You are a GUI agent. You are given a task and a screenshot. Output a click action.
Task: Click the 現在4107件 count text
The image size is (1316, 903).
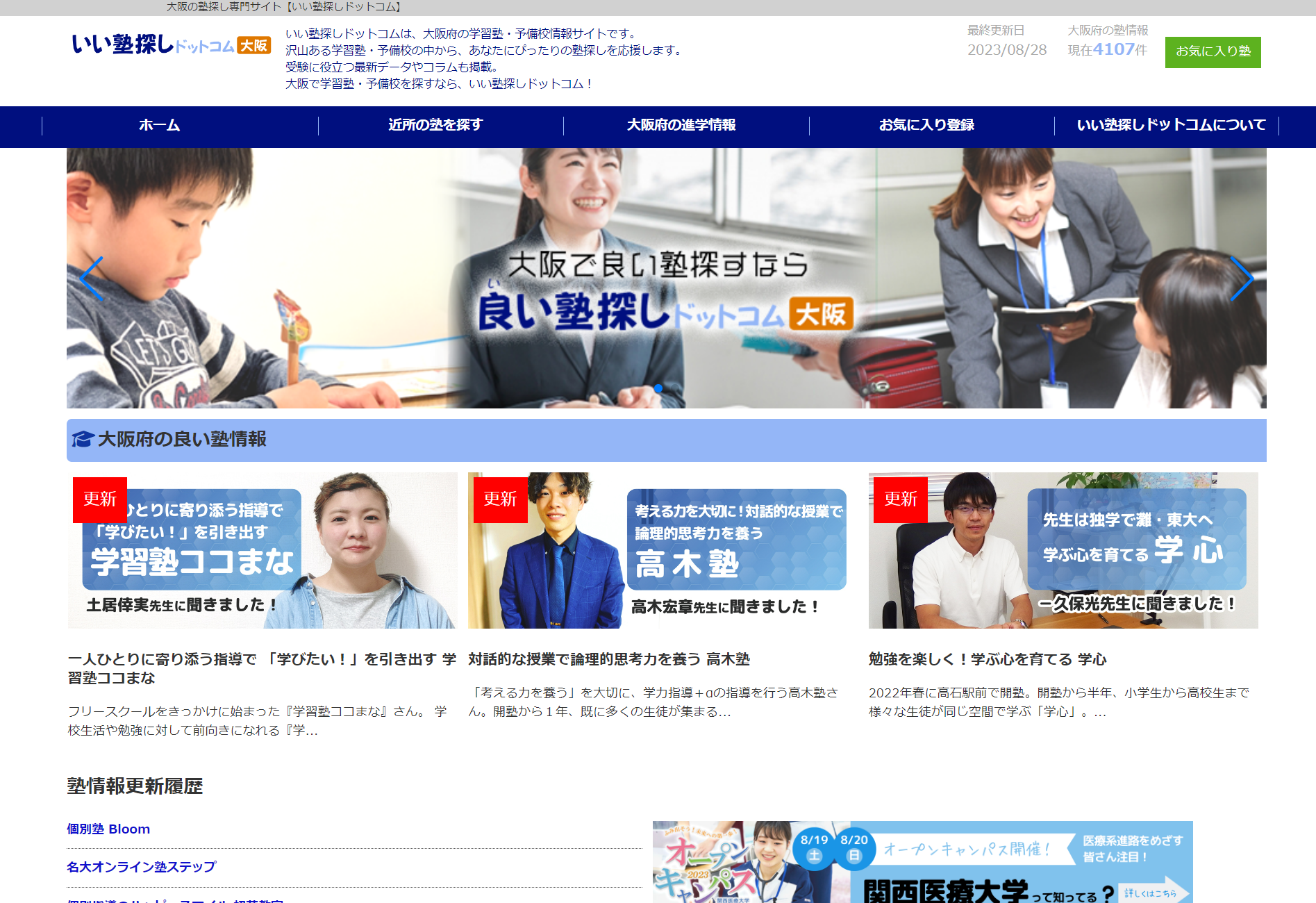tap(1108, 50)
